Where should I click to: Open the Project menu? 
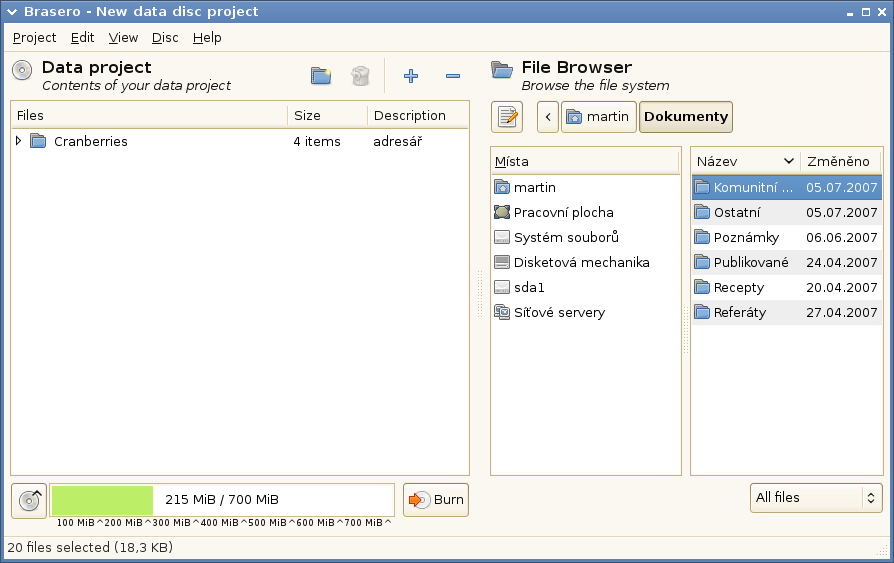click(34, 38)
